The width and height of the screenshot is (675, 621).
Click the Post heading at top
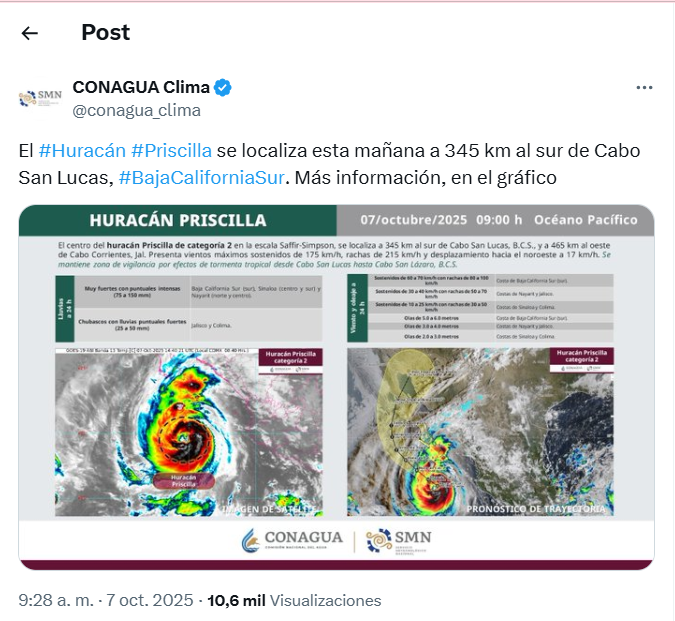[106, 33]
